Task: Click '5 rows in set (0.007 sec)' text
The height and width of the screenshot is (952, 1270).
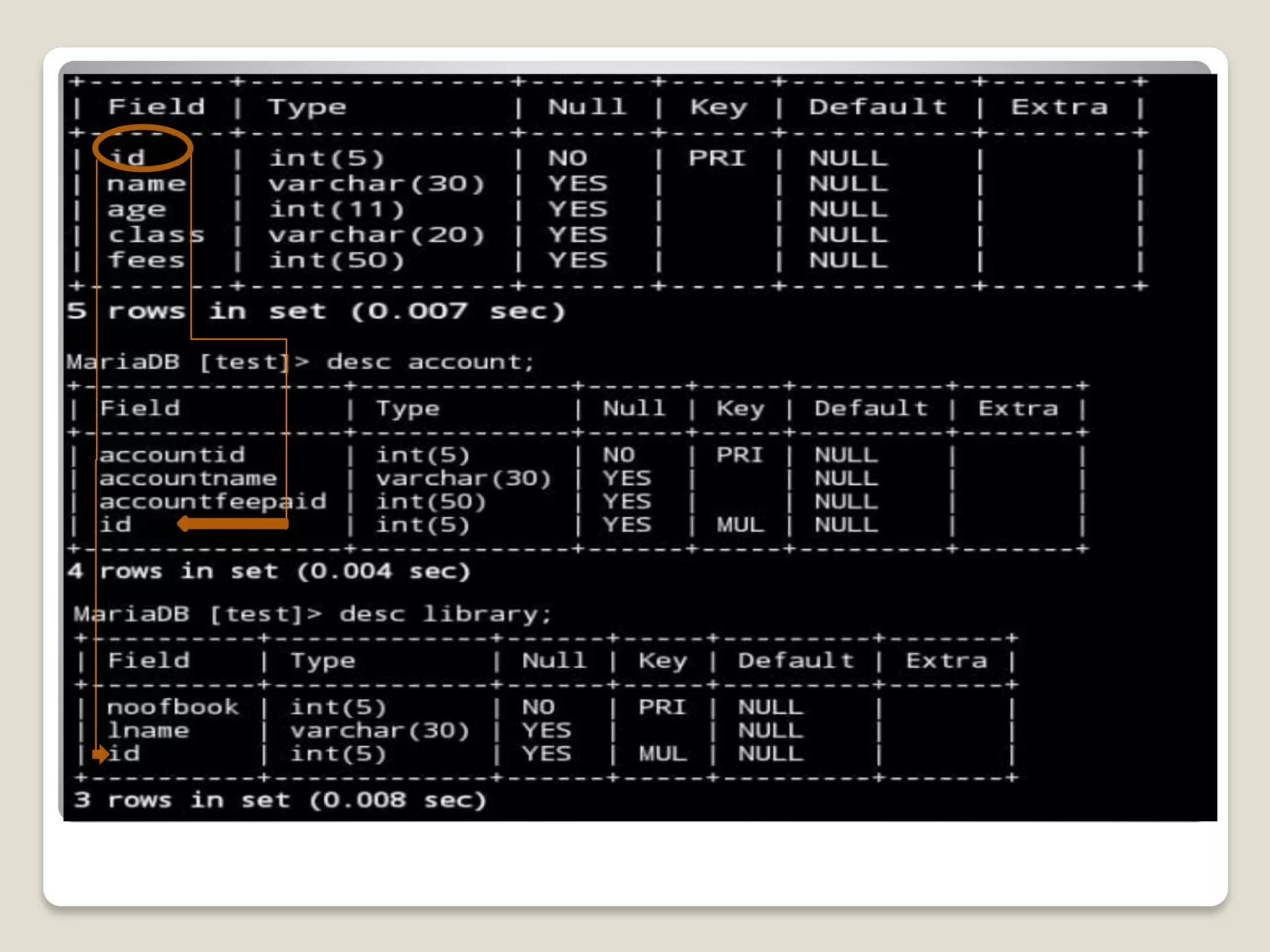Action: point(316,311)
